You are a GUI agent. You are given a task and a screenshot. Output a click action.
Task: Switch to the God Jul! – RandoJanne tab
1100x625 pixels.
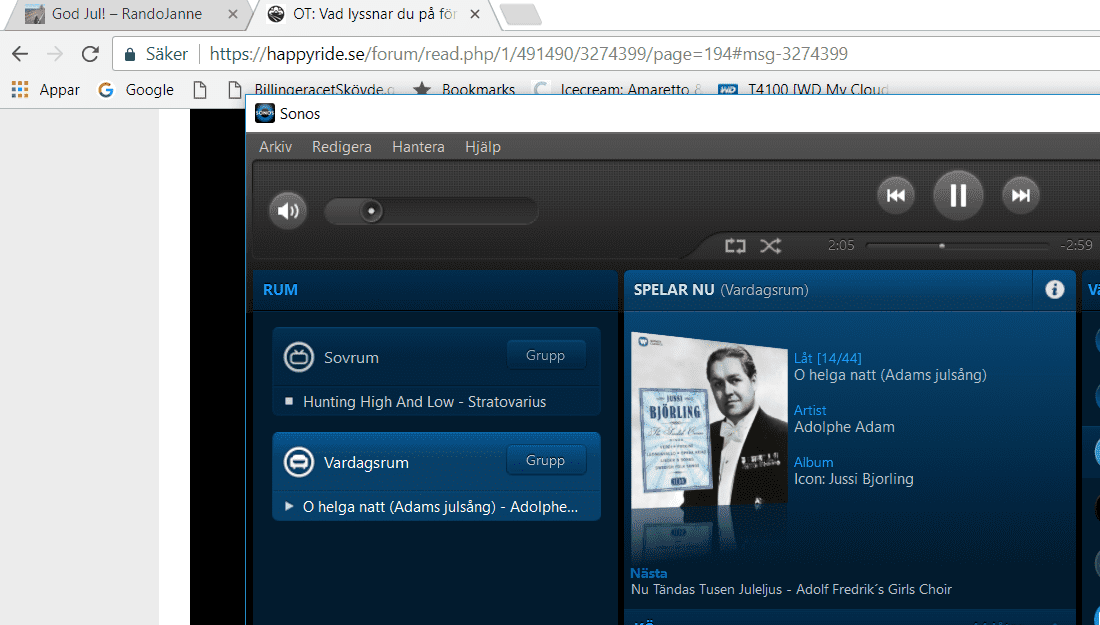(x=126, y=14)
